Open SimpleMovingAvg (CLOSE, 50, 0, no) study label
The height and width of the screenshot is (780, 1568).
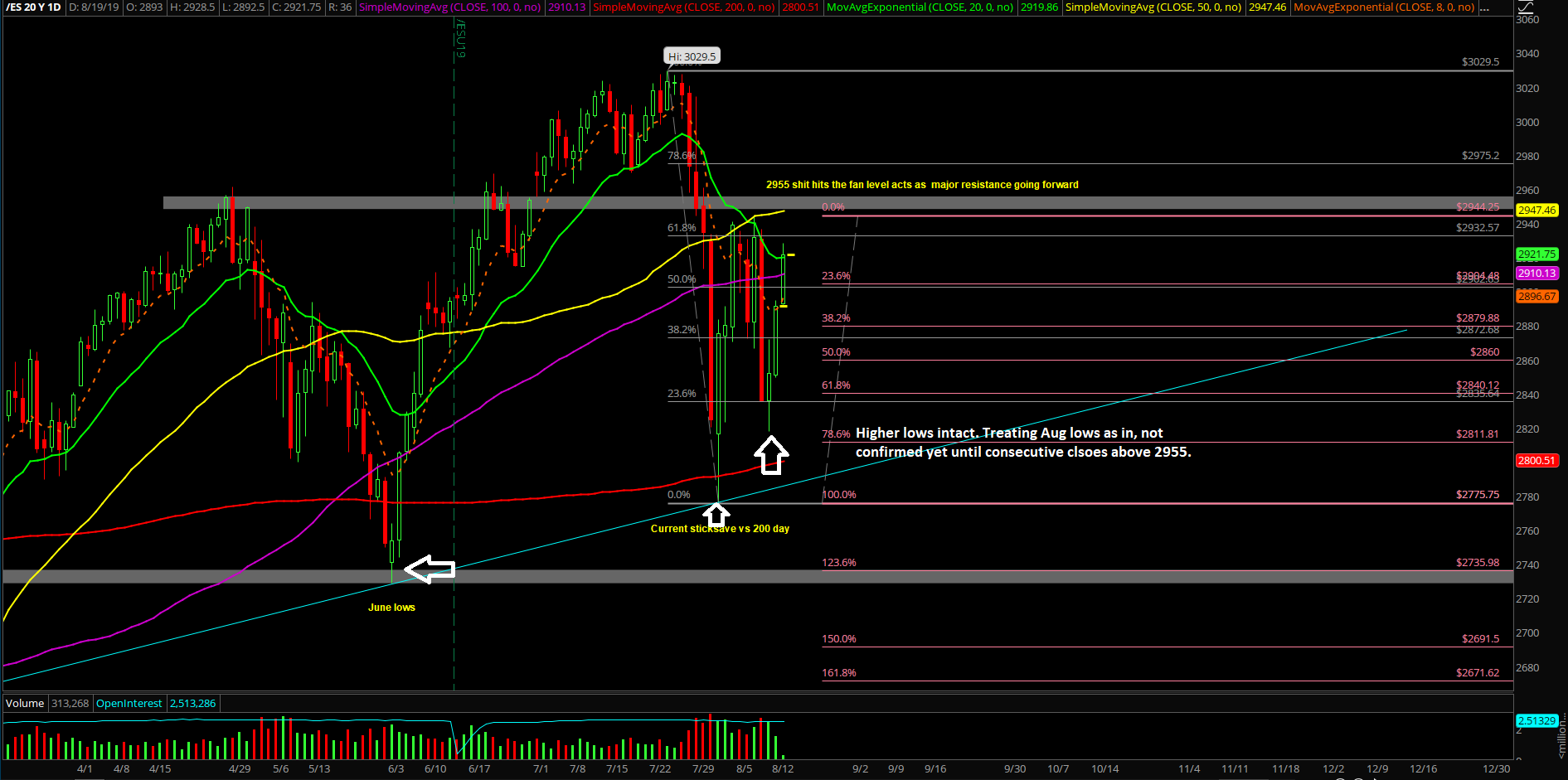1153,7
